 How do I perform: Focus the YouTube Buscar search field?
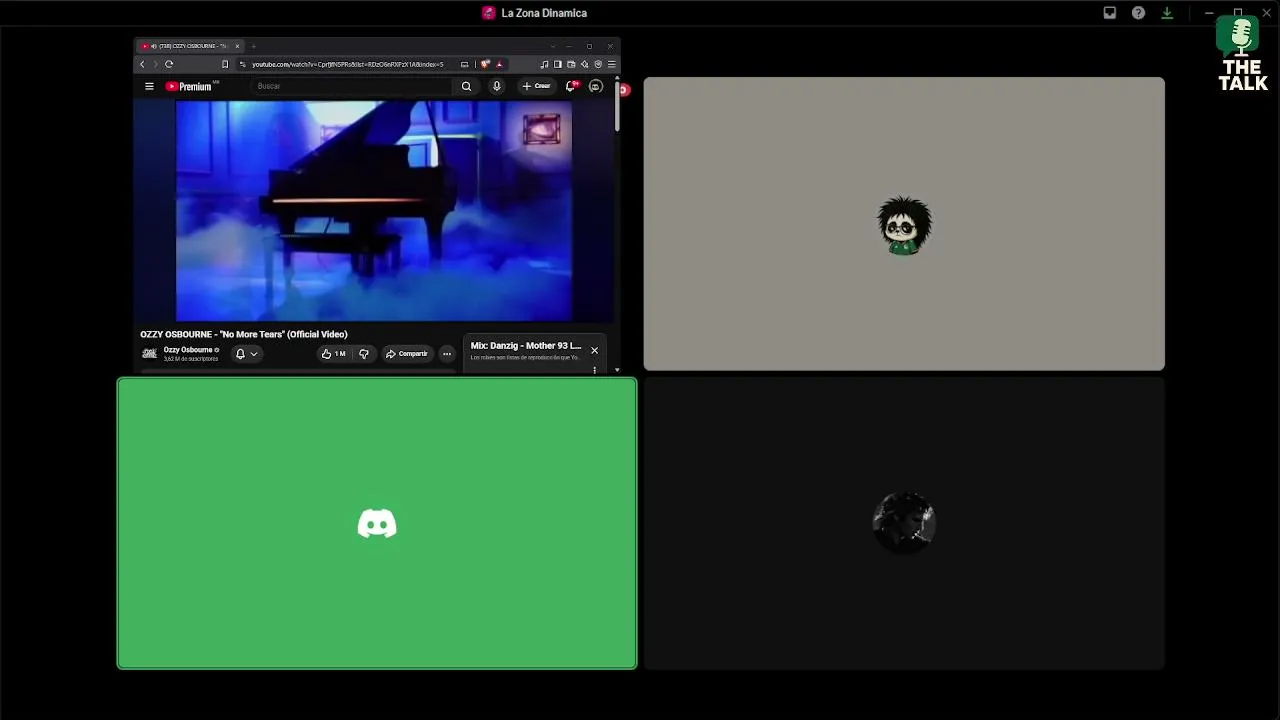(352, 86)
